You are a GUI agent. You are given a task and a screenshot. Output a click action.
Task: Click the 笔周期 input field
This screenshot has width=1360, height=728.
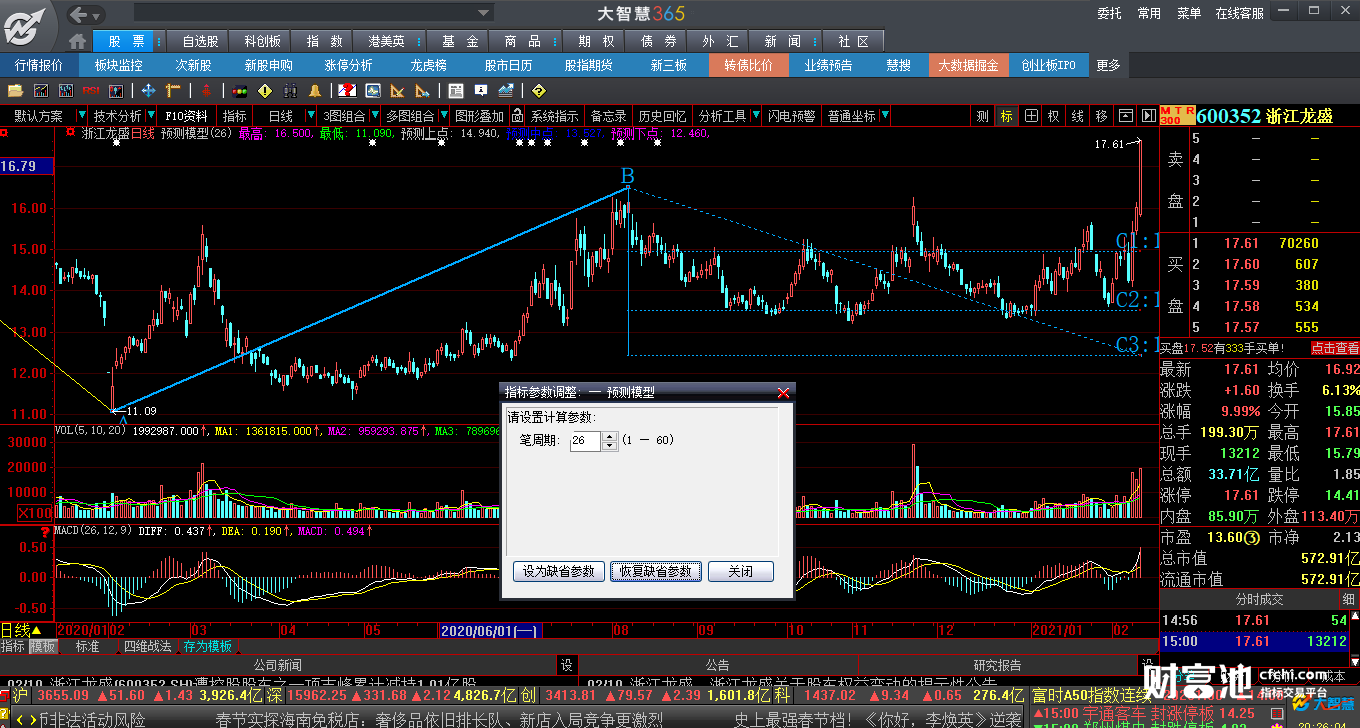coord(584,440)
